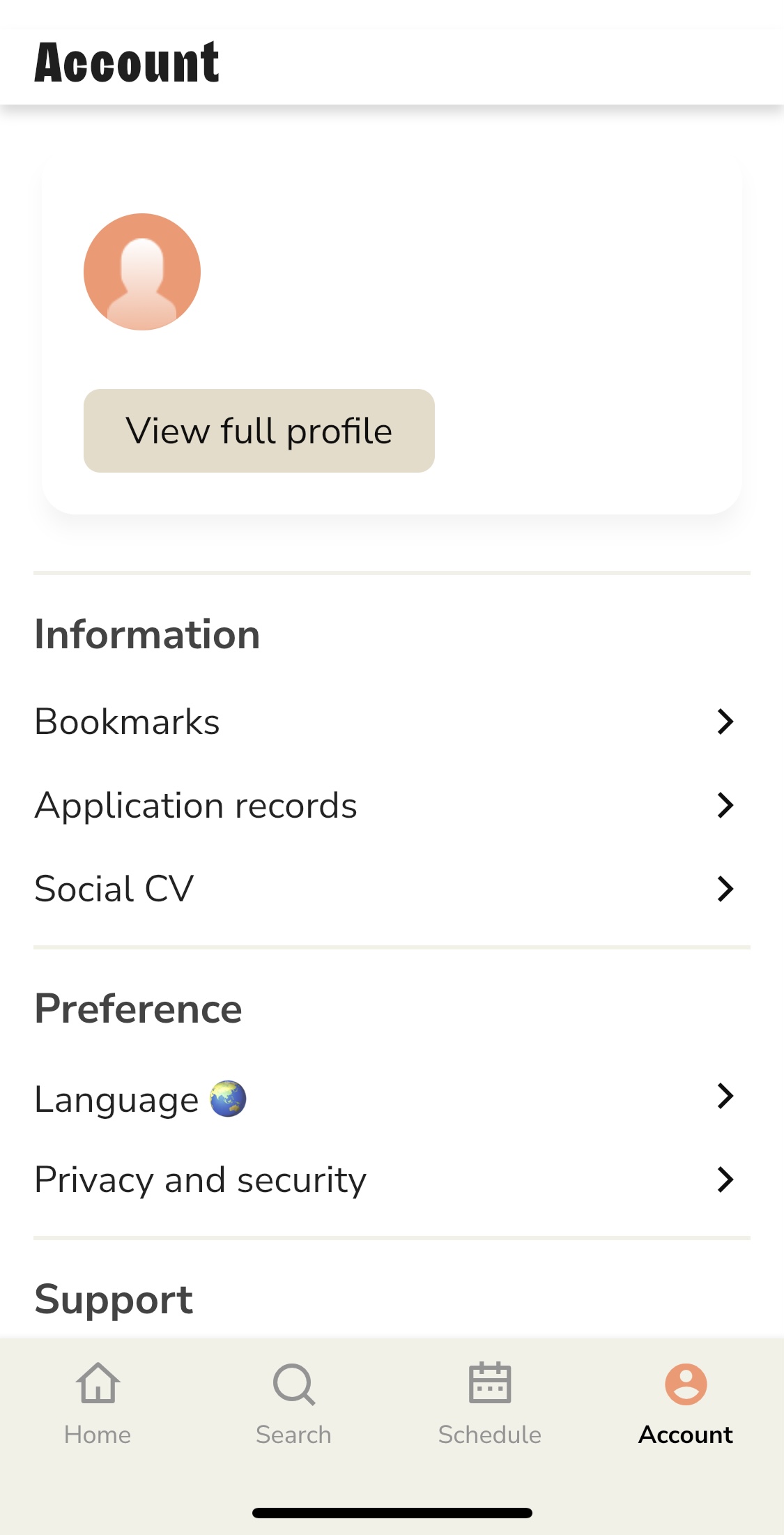Viewport: 784px width, 1535px height.
Task: Select the Bookmarks entry
Action: tap(392, 721)
